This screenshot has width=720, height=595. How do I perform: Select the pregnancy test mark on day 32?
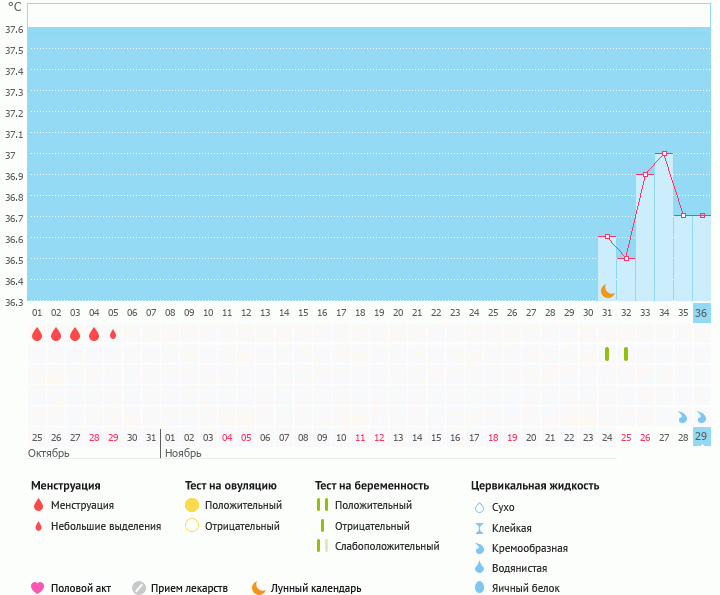click(x=626, y=354)
